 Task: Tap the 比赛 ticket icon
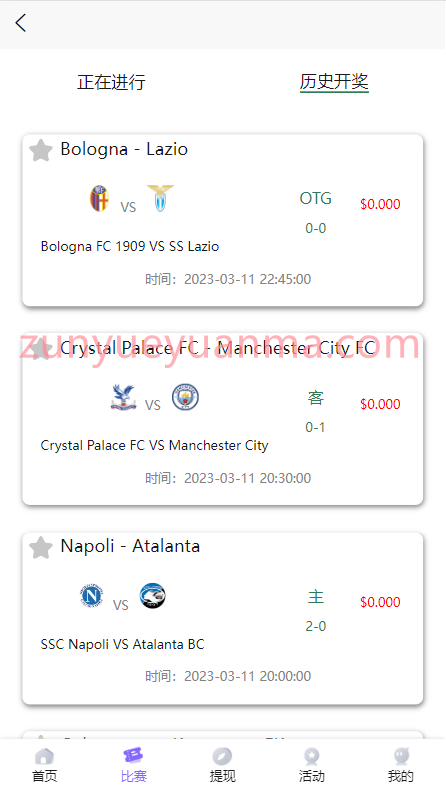[133, 756]
